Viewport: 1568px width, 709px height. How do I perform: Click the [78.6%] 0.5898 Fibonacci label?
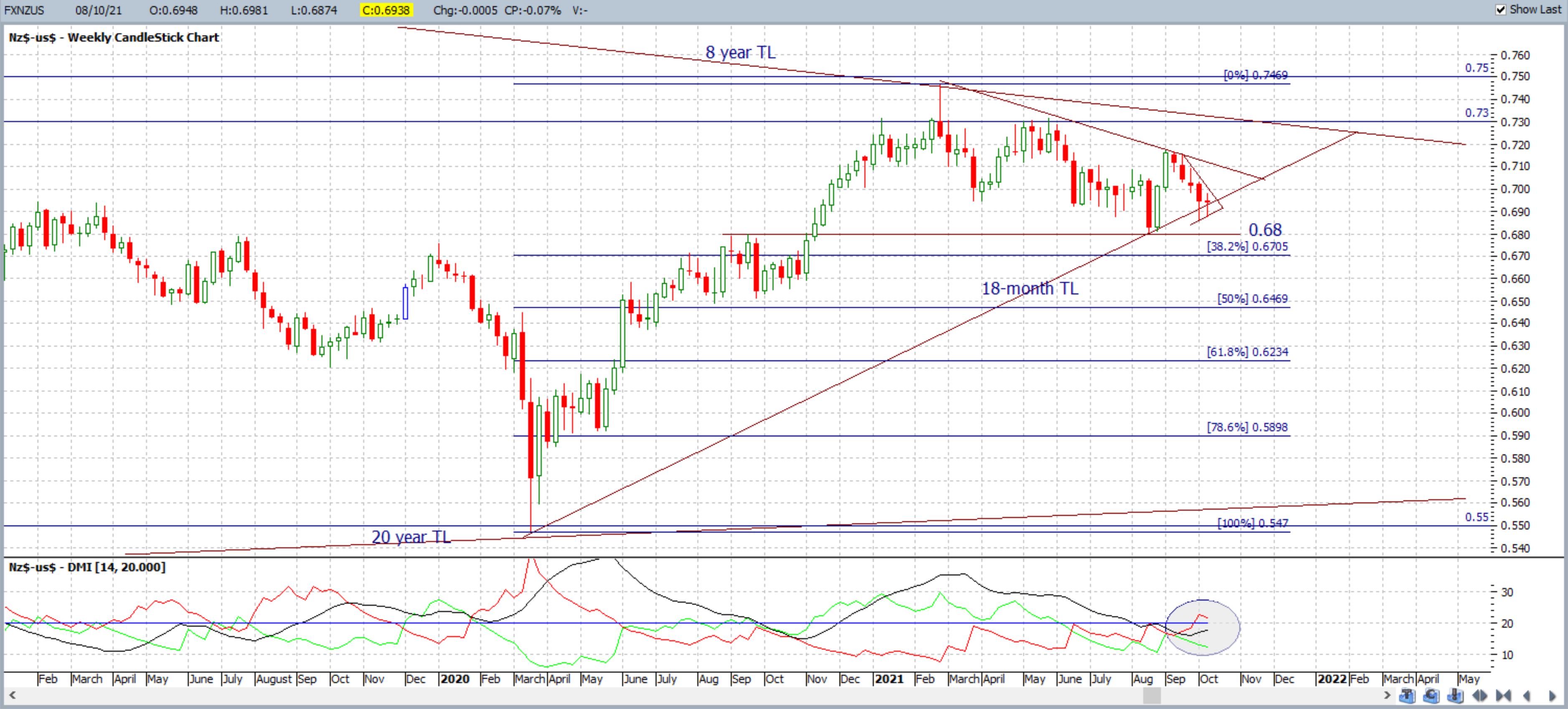pyautogui.click(x=1247, y=427)
